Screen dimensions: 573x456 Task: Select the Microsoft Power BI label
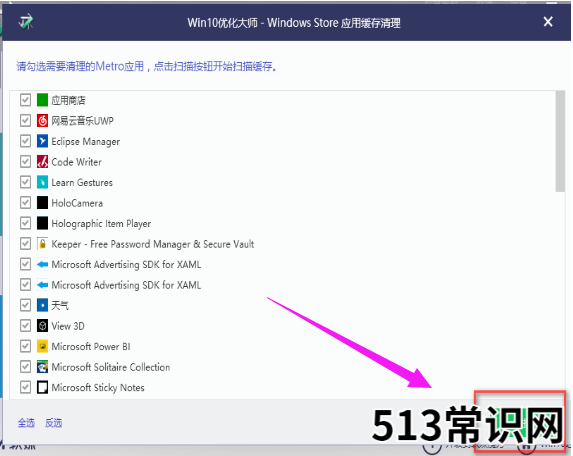91,346
